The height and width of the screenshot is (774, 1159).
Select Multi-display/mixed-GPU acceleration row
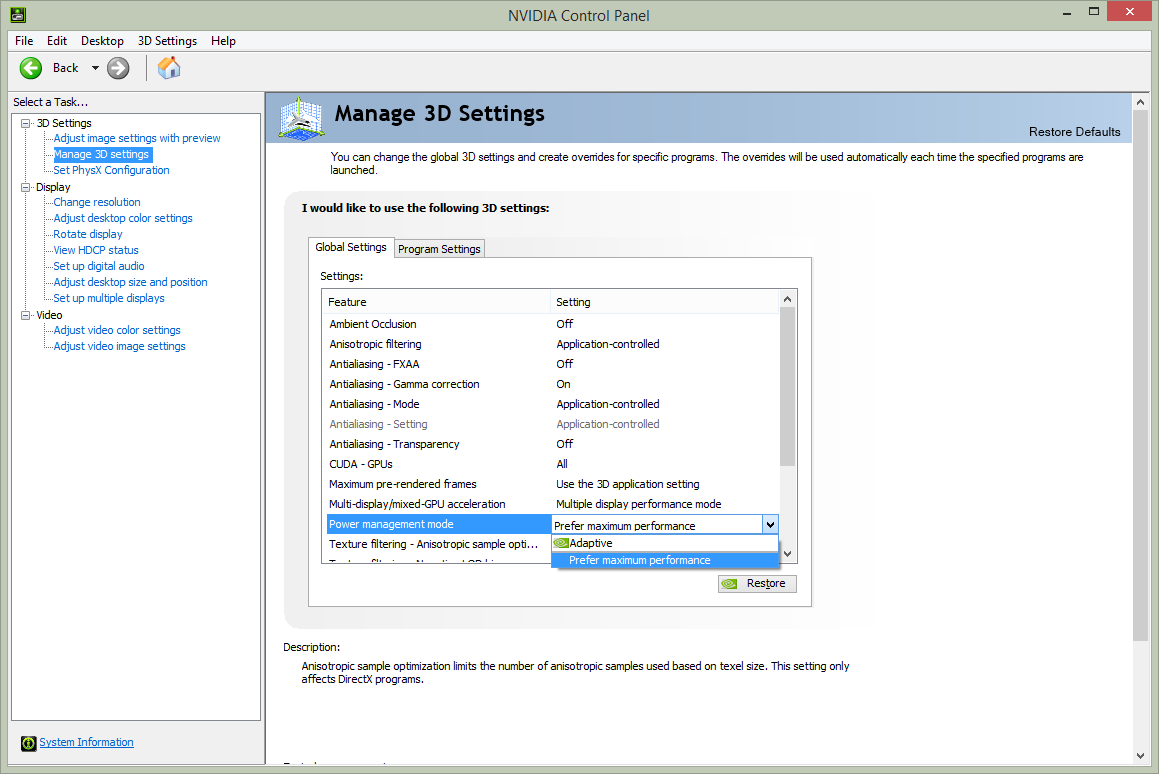click(552, 503)
